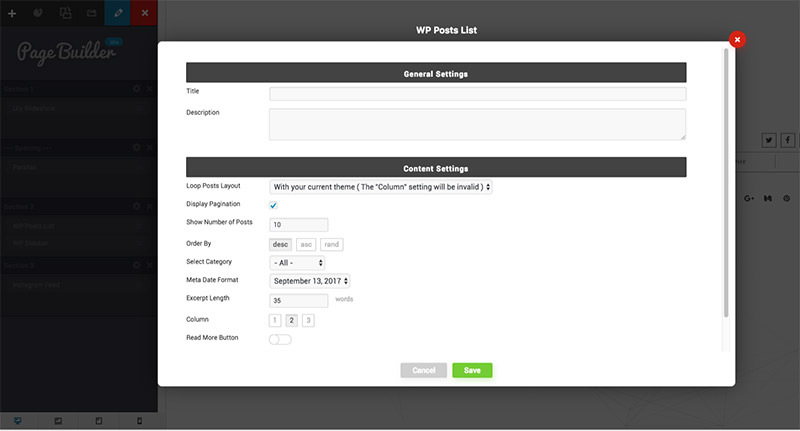This screenshot has width=800, height=431.
Task: Click the plus icon in the Page Builder toolbar
Action: click(x=12, y=13)
